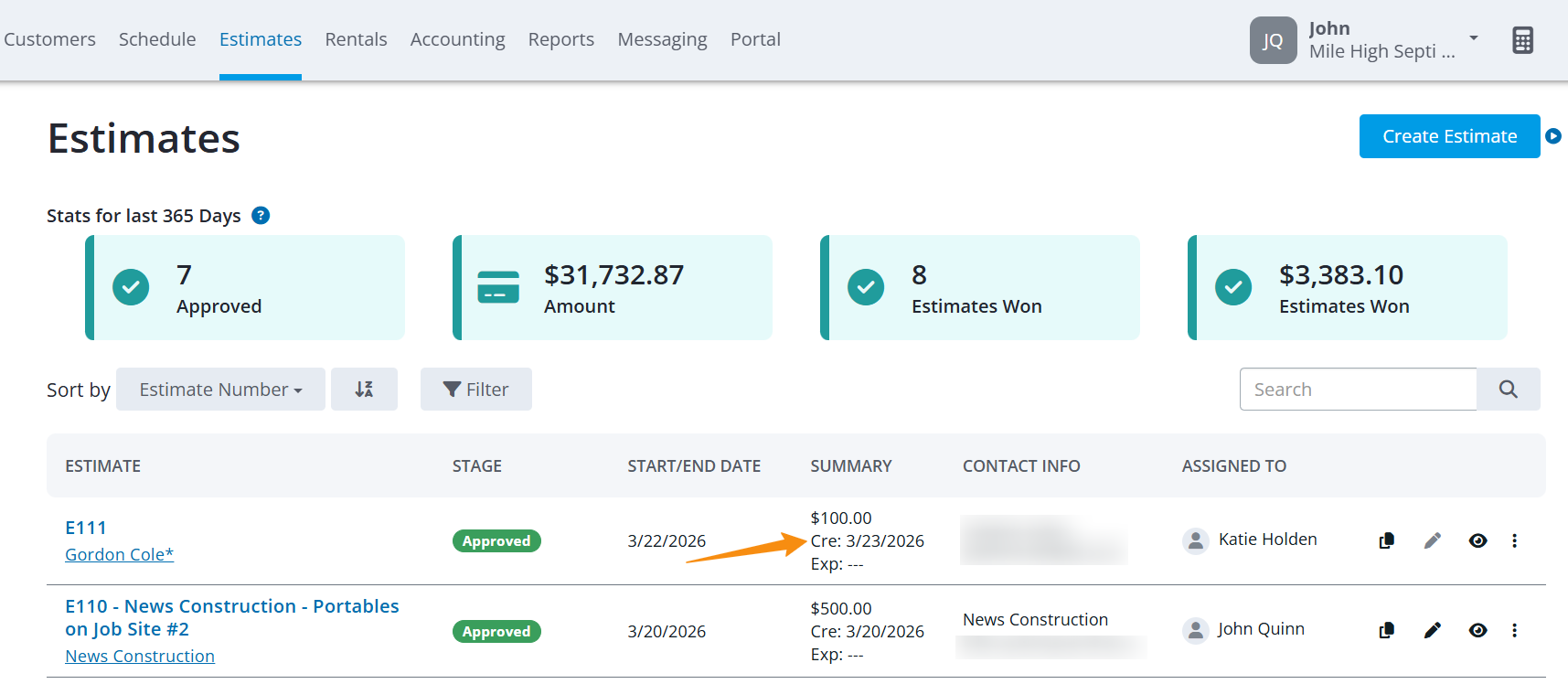
Task: Click the SUMMARY column header
Action: point(850,466)
